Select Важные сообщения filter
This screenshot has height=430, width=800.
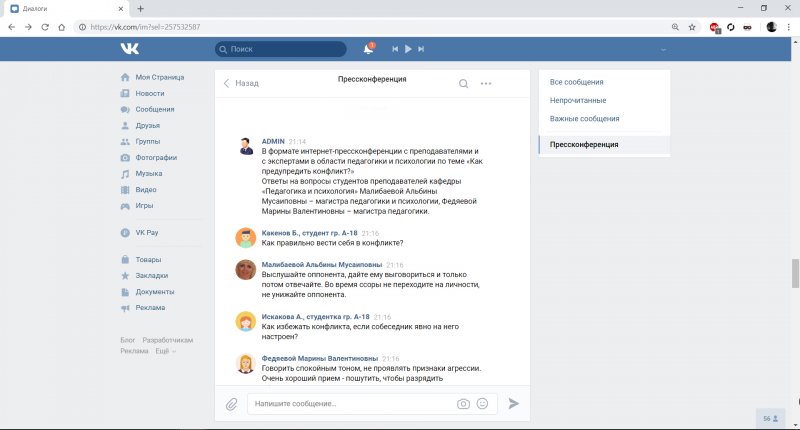tap(584, 119)
